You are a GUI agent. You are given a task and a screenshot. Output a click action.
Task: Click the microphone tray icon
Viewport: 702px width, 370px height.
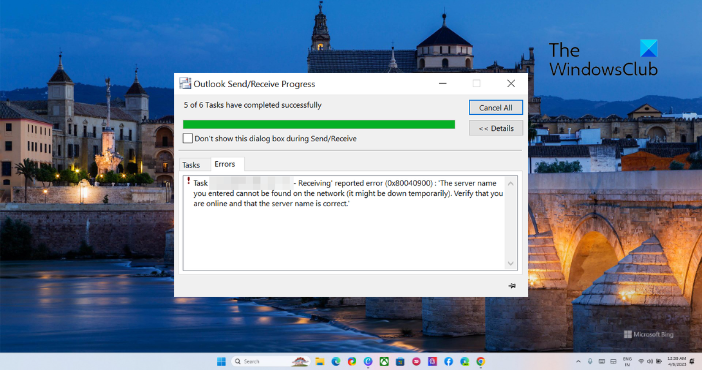tap(590, 361)
